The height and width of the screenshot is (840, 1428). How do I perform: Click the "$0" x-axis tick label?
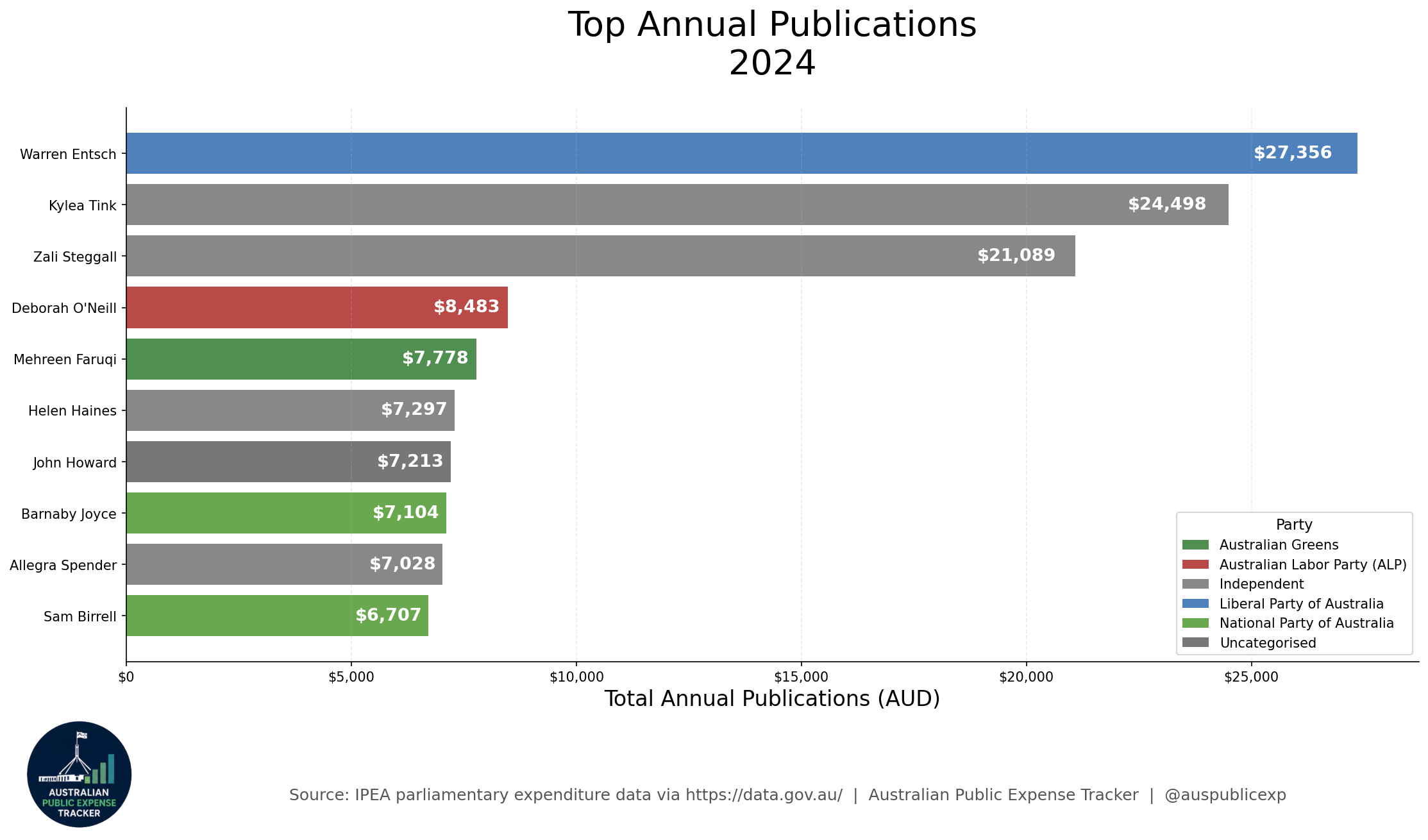(x=126, y=678)
